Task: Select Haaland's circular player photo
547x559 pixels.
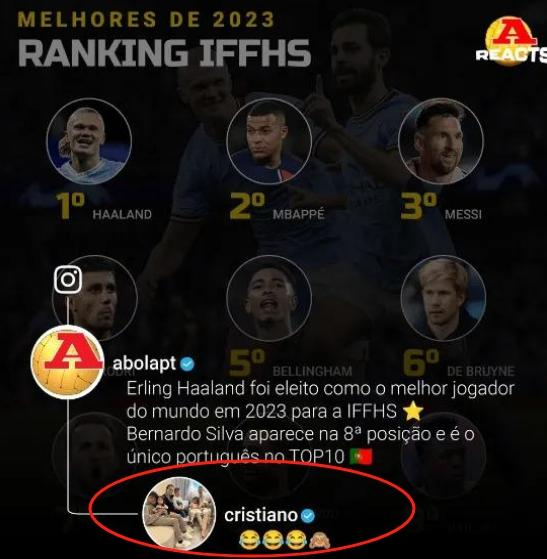Action: (89, 142)
